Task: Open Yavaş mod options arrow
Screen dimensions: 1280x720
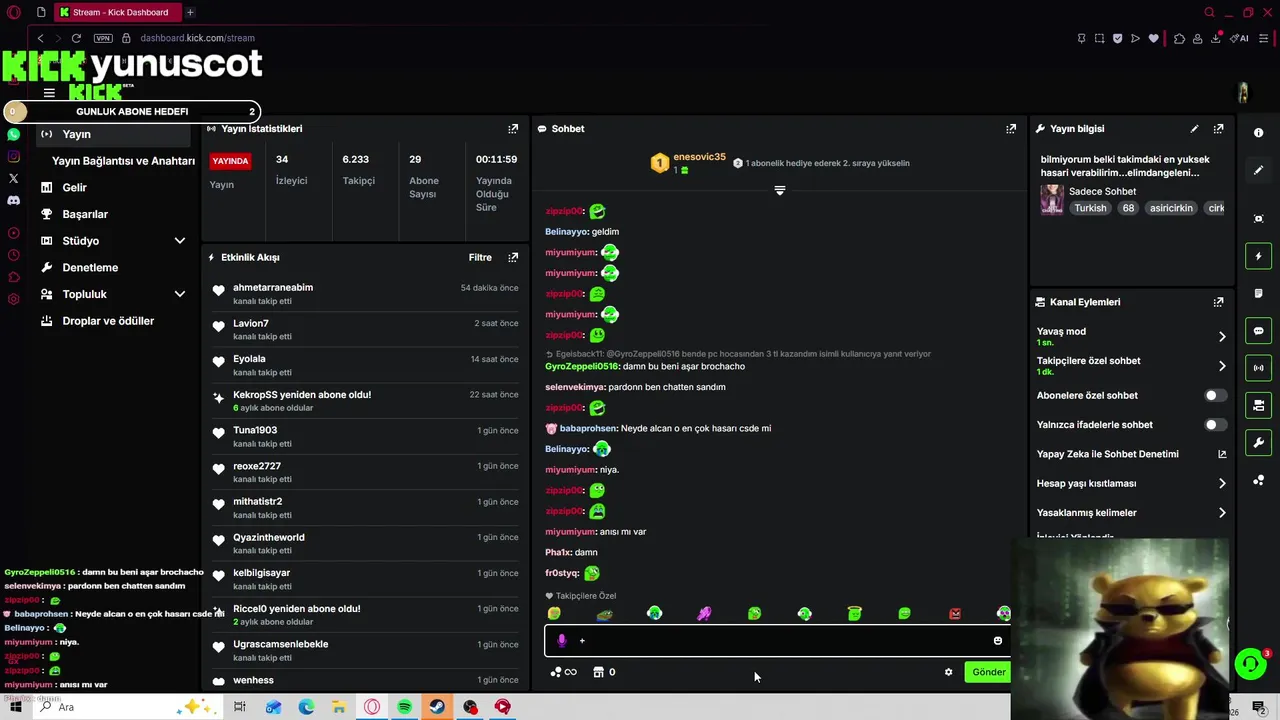Action: pos(1221,337)
